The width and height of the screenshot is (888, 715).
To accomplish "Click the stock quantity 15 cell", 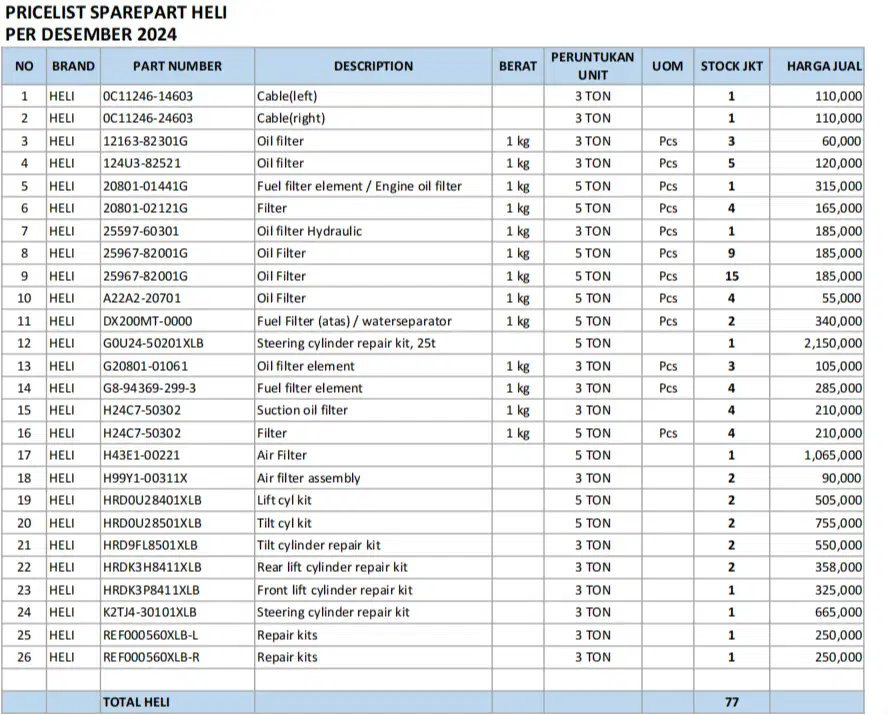I will [731, 276].
